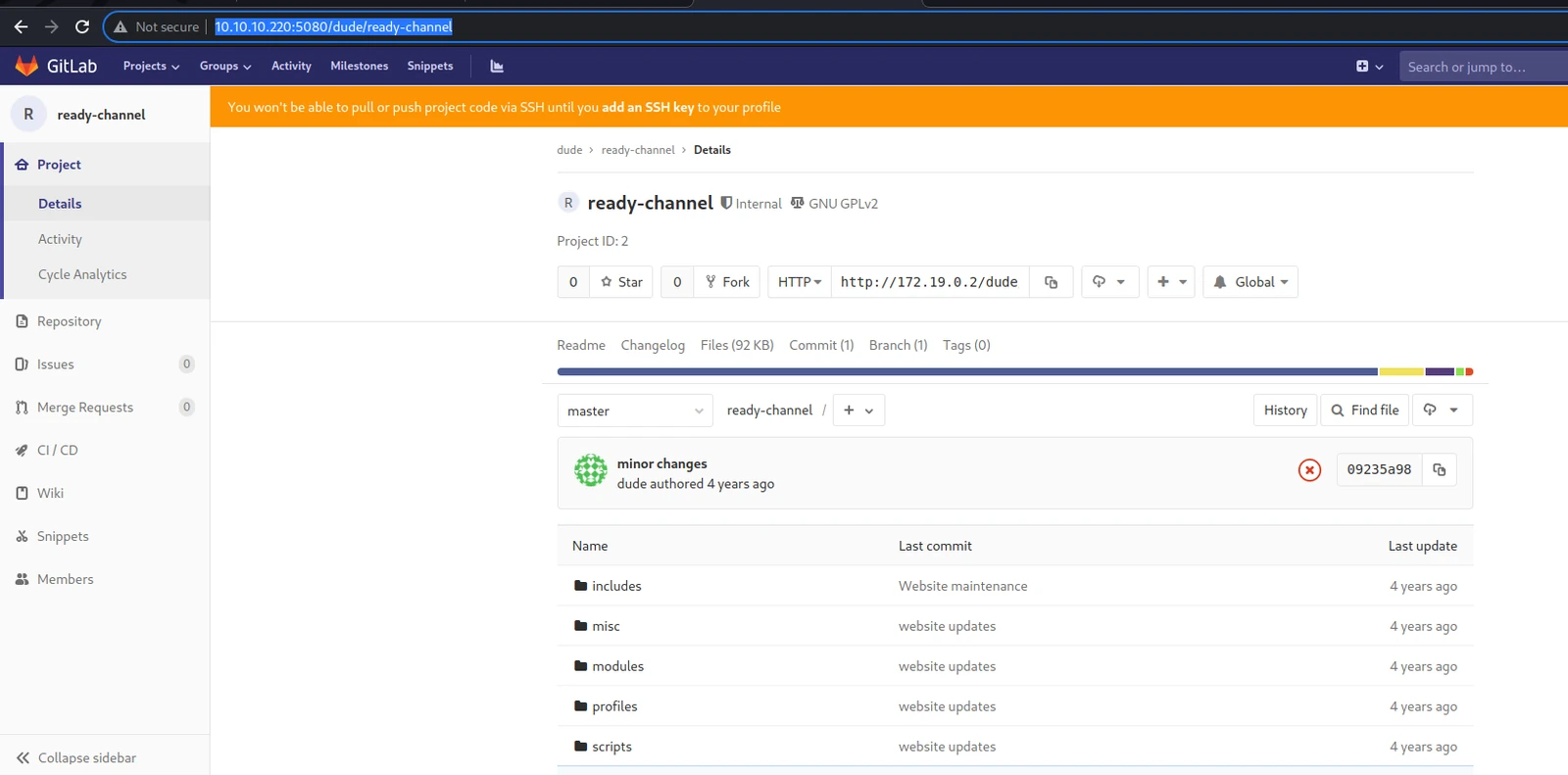Click the browser forward arrow
This screenshot has height=775, width=1568.
[52, 26]
